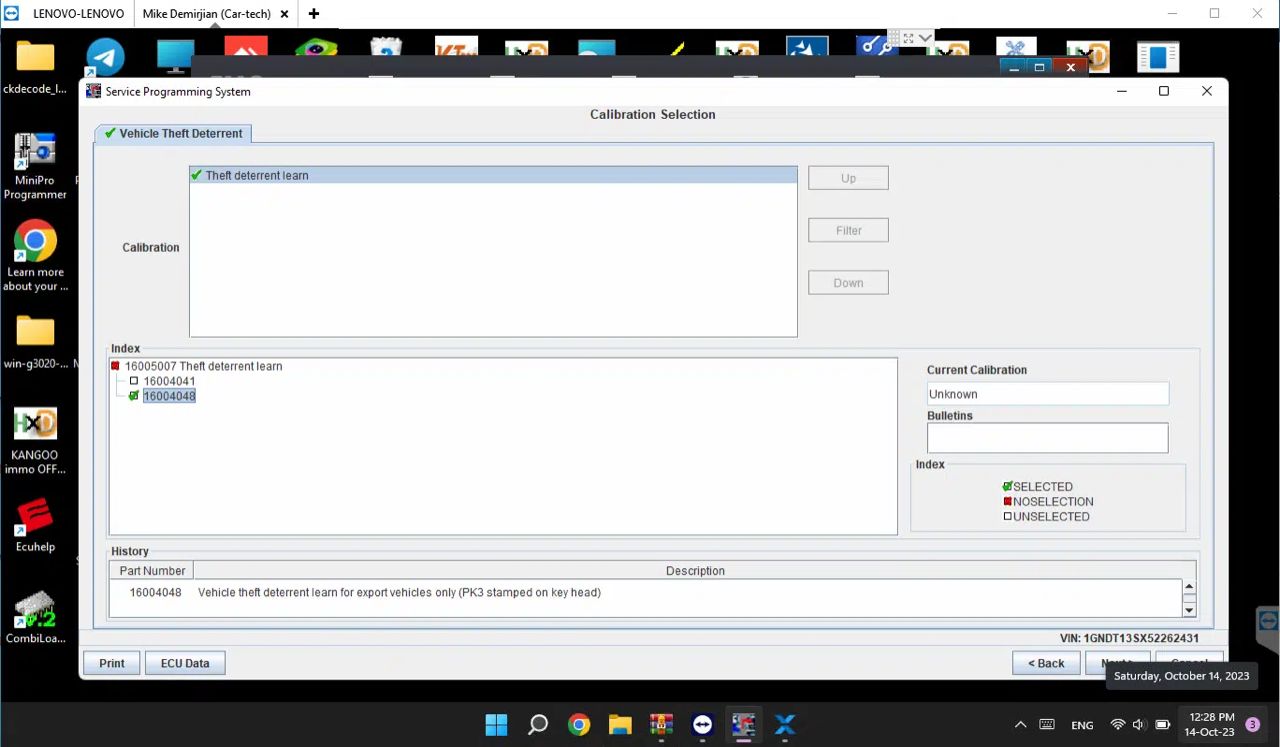
Task: Uncheck the selected 16004048 calibration
Action: (134, 396)
